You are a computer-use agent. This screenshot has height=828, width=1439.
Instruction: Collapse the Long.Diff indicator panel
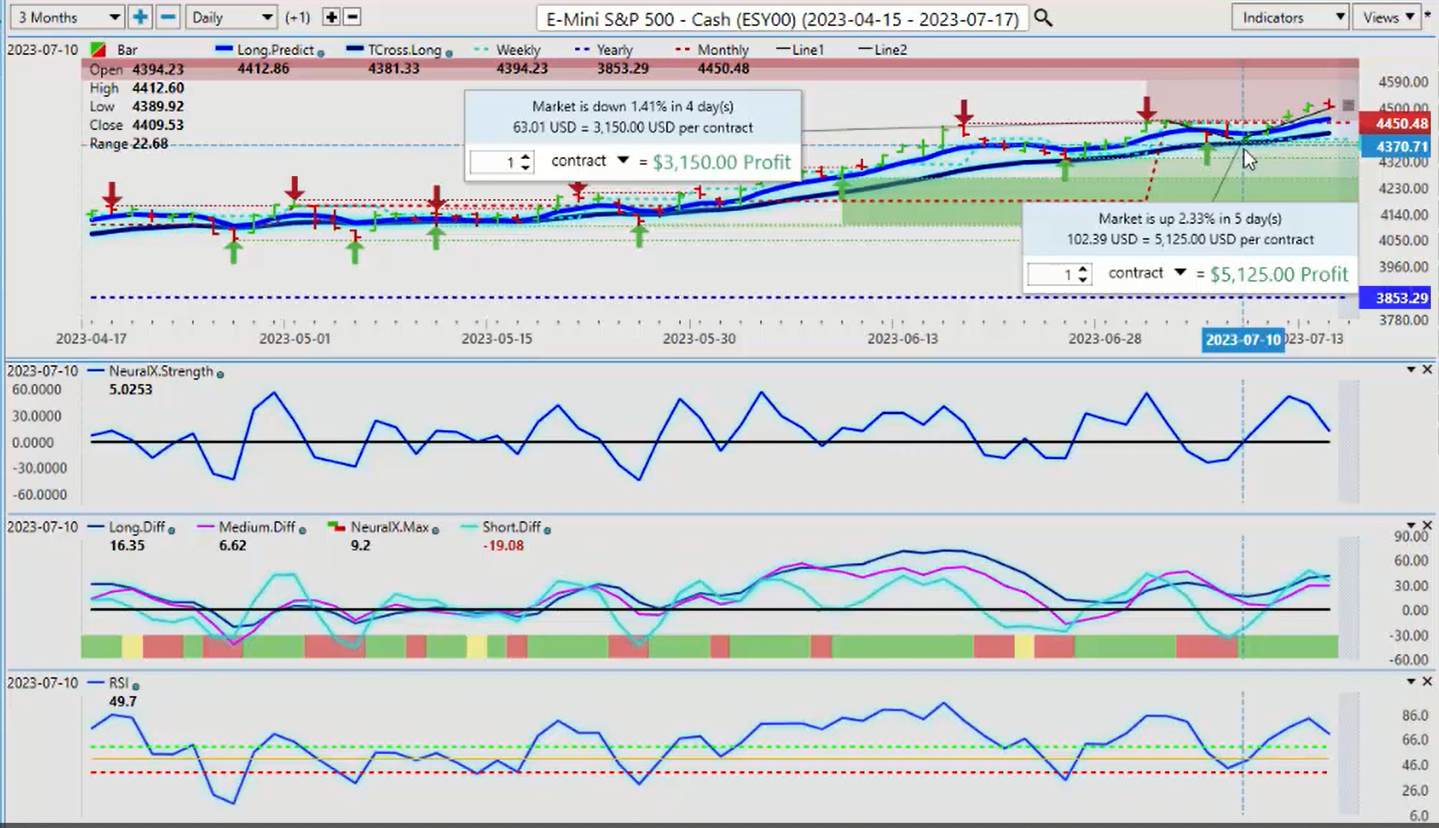click(x=1411, y=526)
